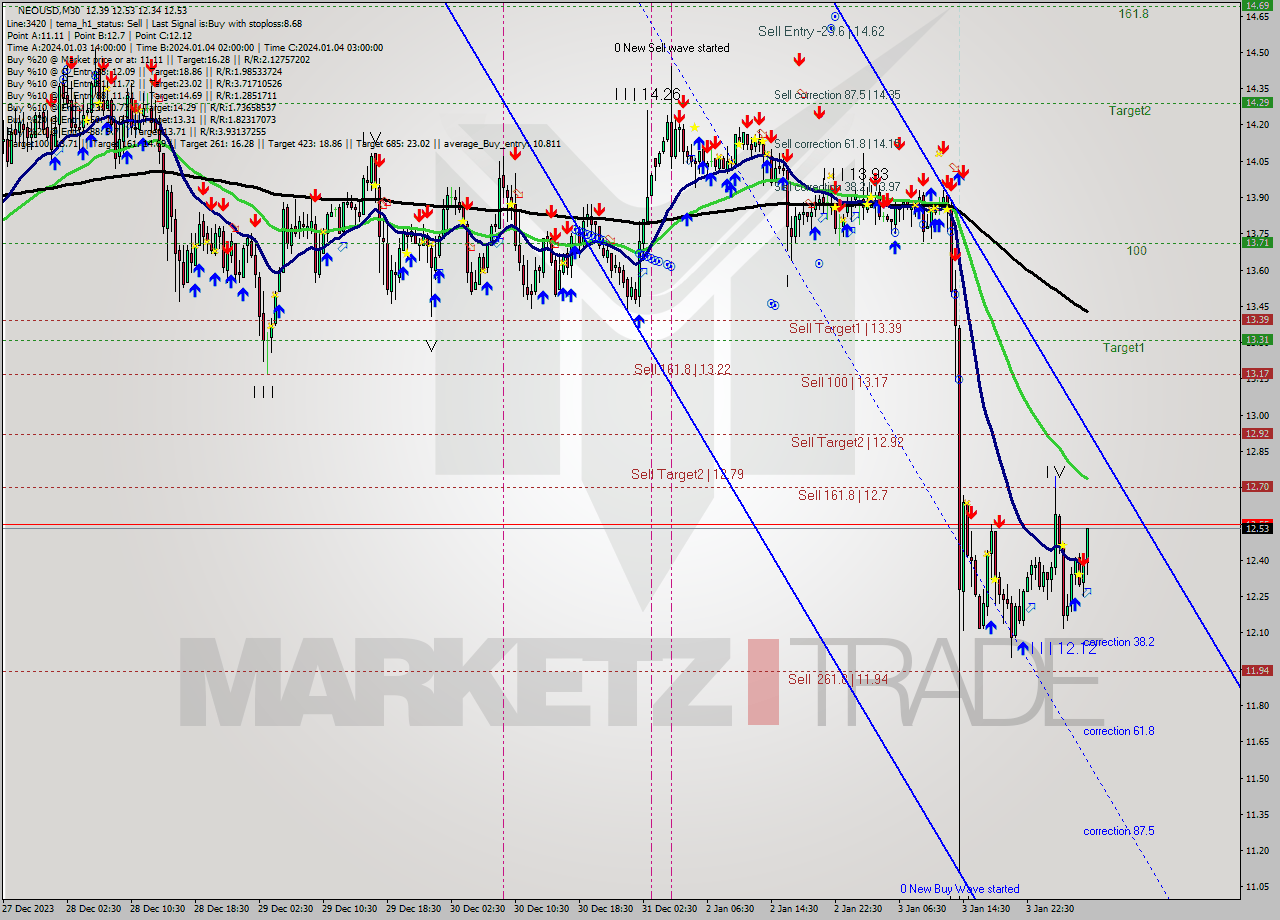Click the 13.17 red price tag on axis
The height and width of the screenshot is (920, 1280).
point(1256,373)
